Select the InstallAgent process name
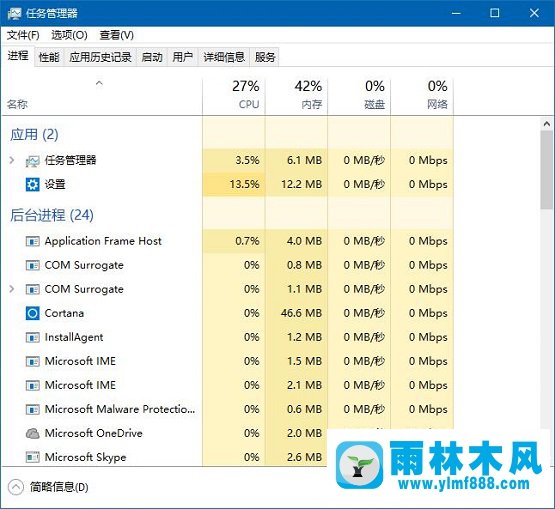555x509 pixels. [74, 337]
